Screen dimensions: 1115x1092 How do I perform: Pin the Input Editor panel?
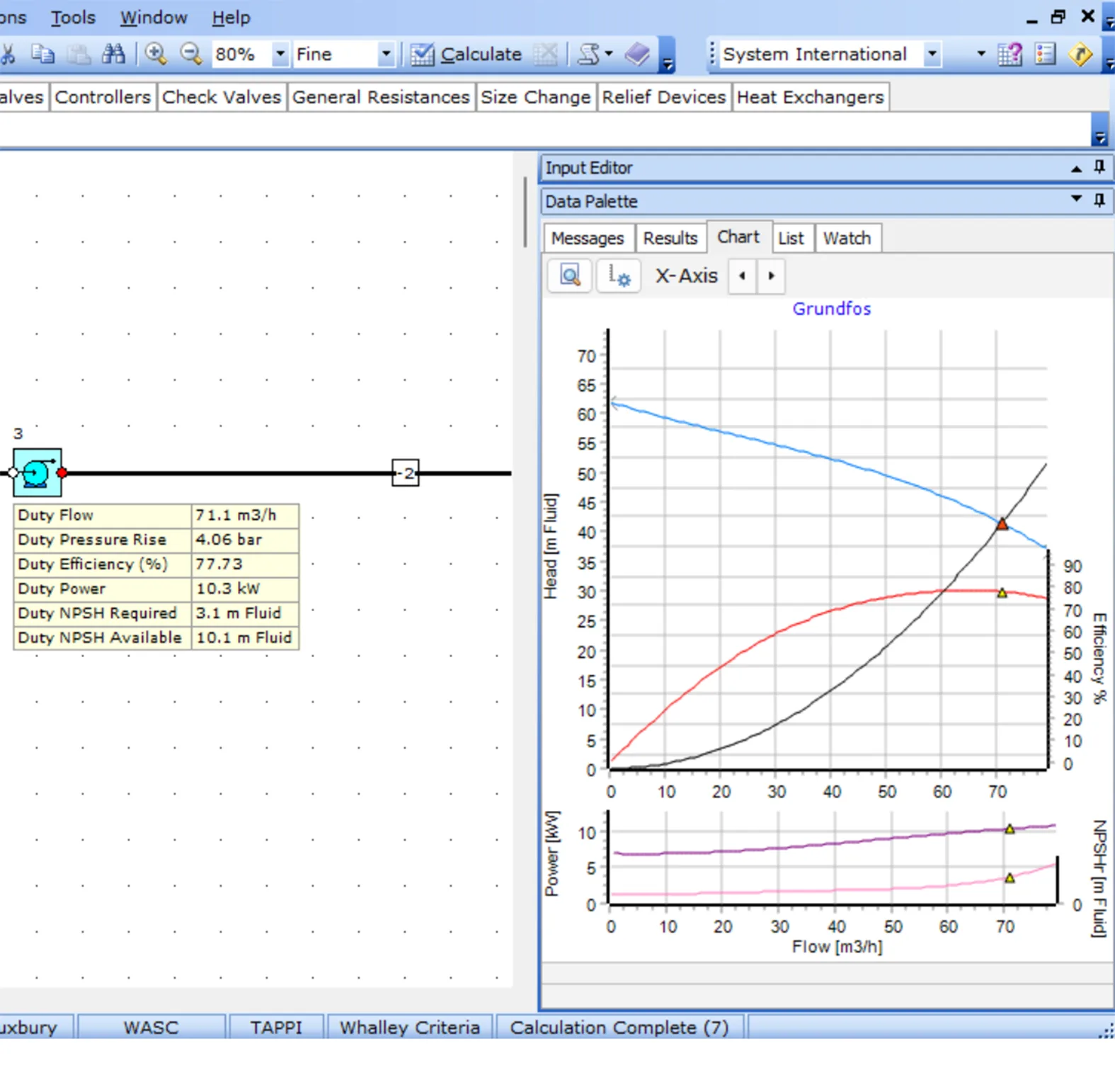1099,167
